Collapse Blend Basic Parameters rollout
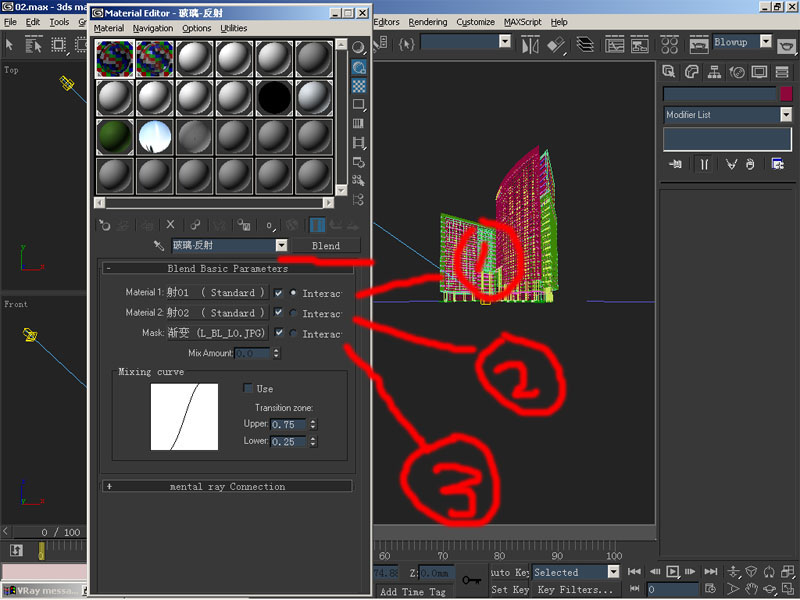 tap(228, 268)
